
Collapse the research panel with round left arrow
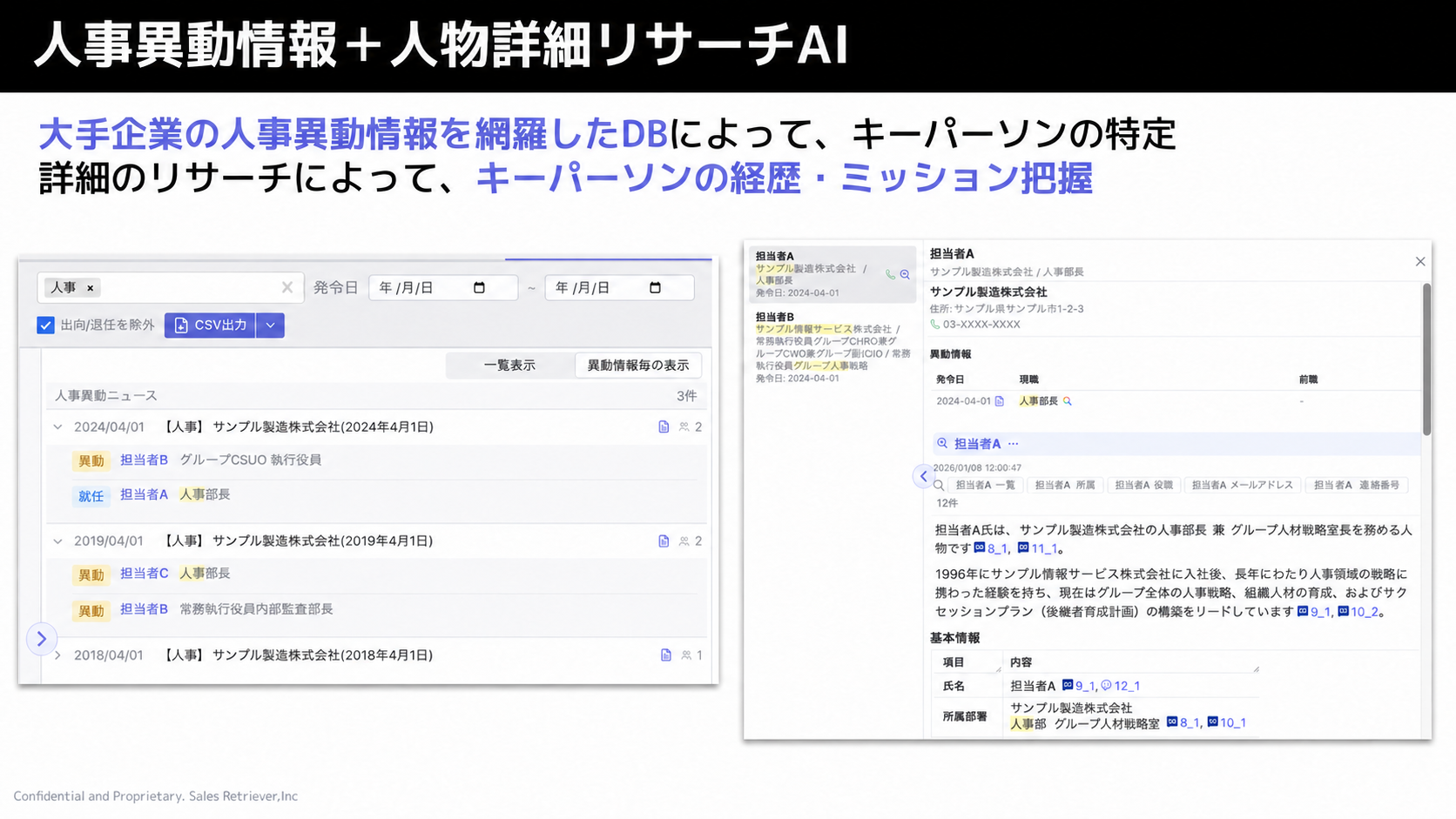point(923,476)
